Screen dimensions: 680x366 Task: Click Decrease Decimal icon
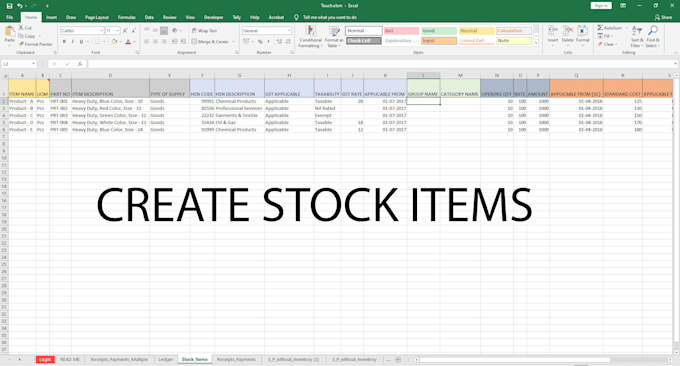click(x=288, y=42)
